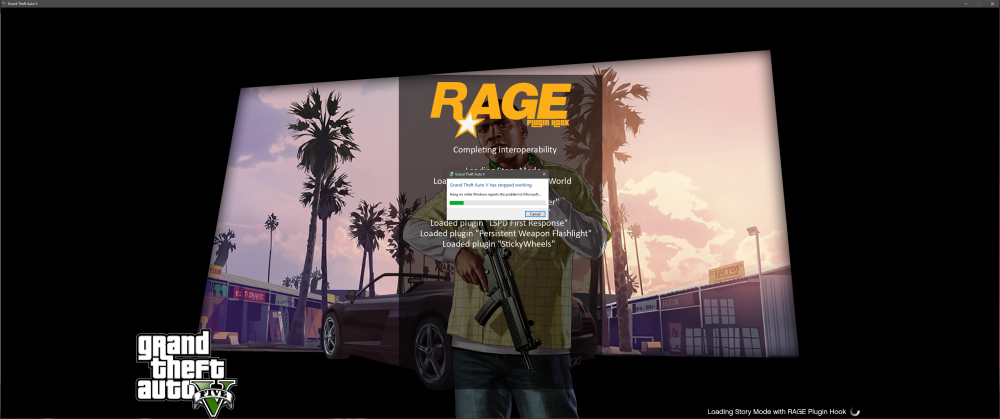This screenshot has height=419, width=1000.
Task: Select the 'Persistent Weapon Flashlight' plugin line
Action: pyautogui.click(x=505, y=233)
